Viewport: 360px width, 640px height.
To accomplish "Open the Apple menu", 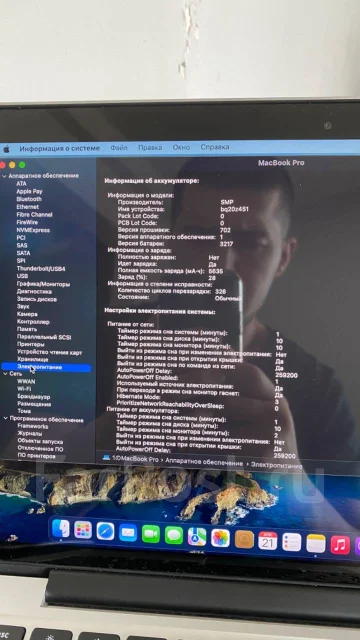I will (x=7, y=149).
